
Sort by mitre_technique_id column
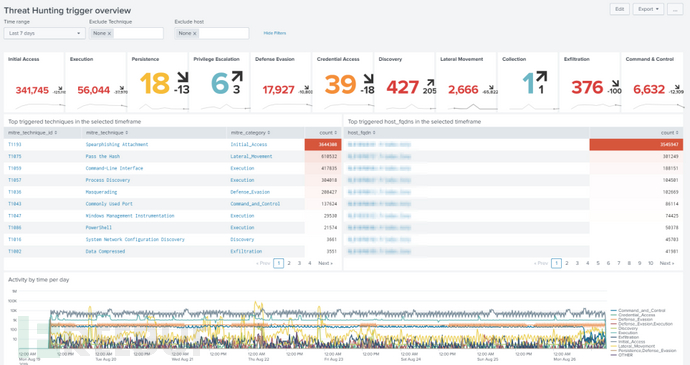pos(33,133)
